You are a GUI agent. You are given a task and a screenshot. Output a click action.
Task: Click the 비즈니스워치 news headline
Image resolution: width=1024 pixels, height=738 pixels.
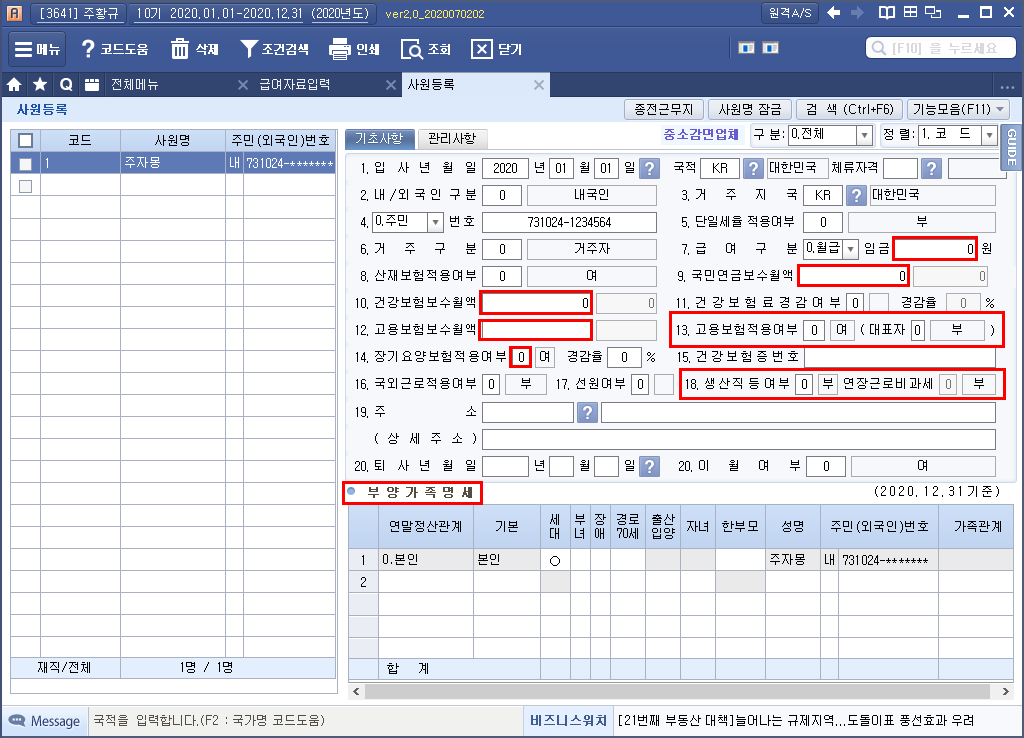pyautogui.click(x=795, y=720)
